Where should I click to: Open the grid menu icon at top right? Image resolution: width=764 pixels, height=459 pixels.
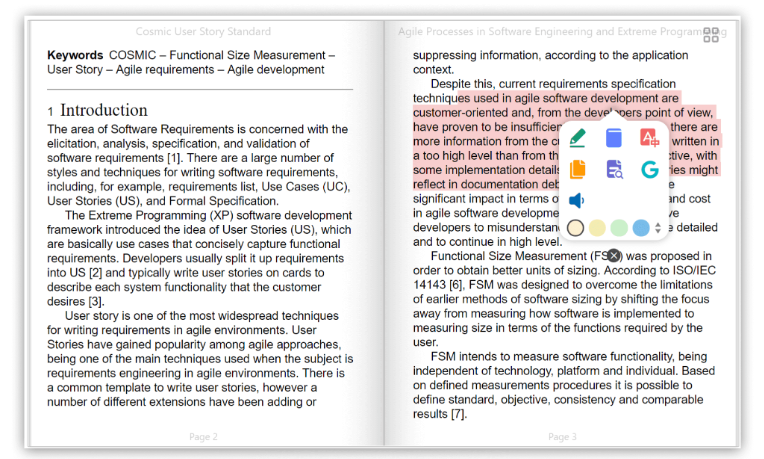711,35
